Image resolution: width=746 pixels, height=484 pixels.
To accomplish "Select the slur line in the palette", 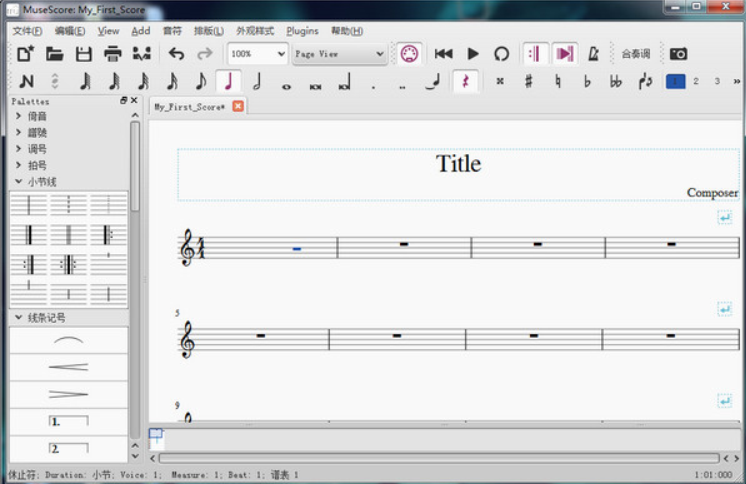I will (69, 340).
